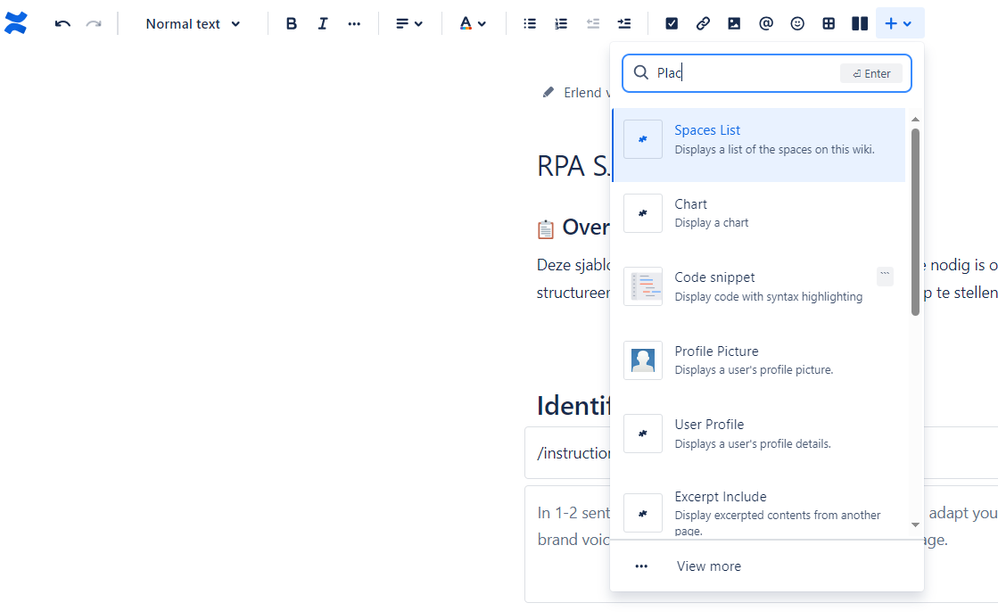Click the Chart macro icon
The width and height of the screenshot is (998, 612).
[x=643, y=213]
